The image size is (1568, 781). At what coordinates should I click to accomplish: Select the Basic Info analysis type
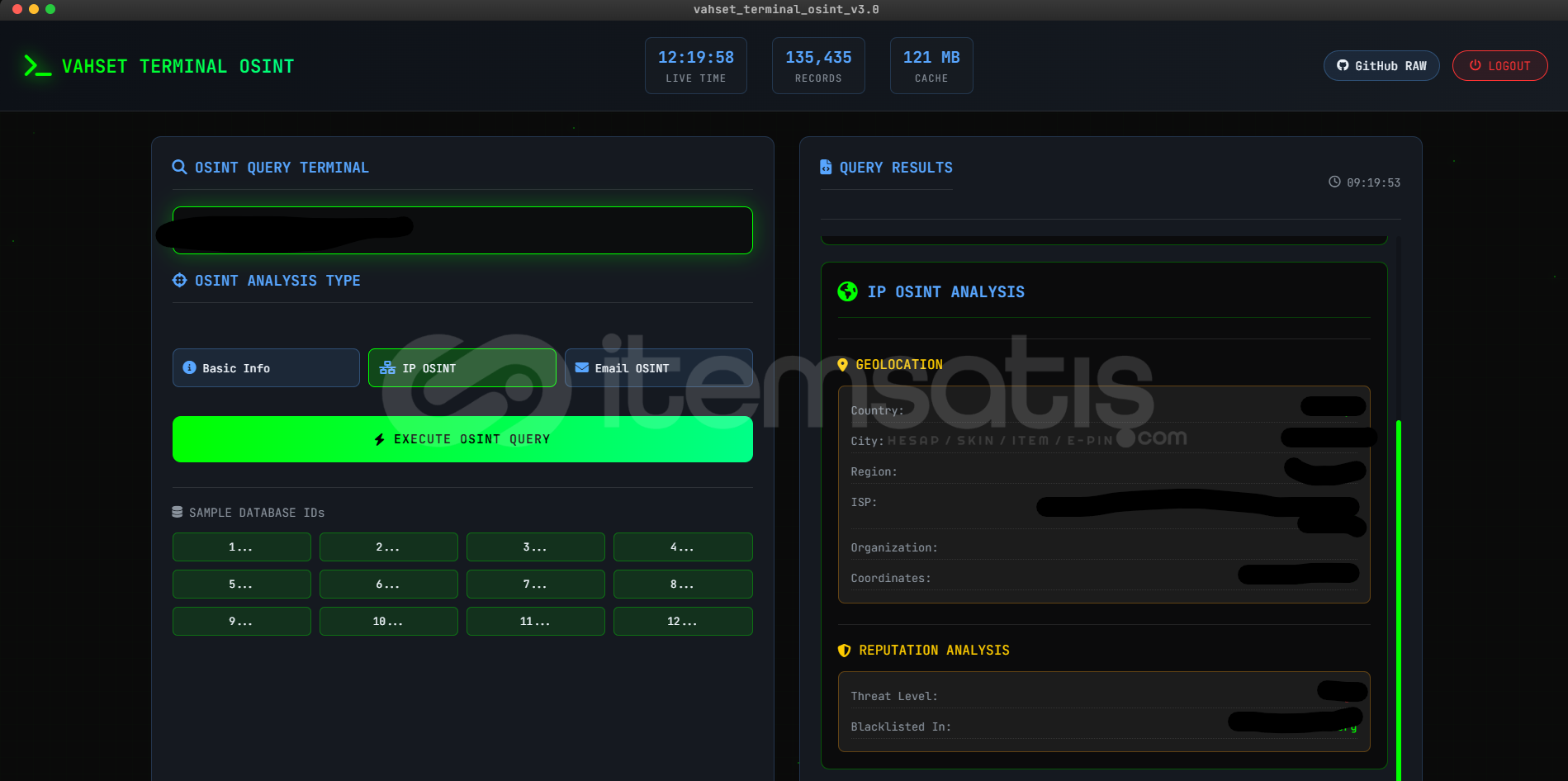pyautogui.click(x=266, y=367)
